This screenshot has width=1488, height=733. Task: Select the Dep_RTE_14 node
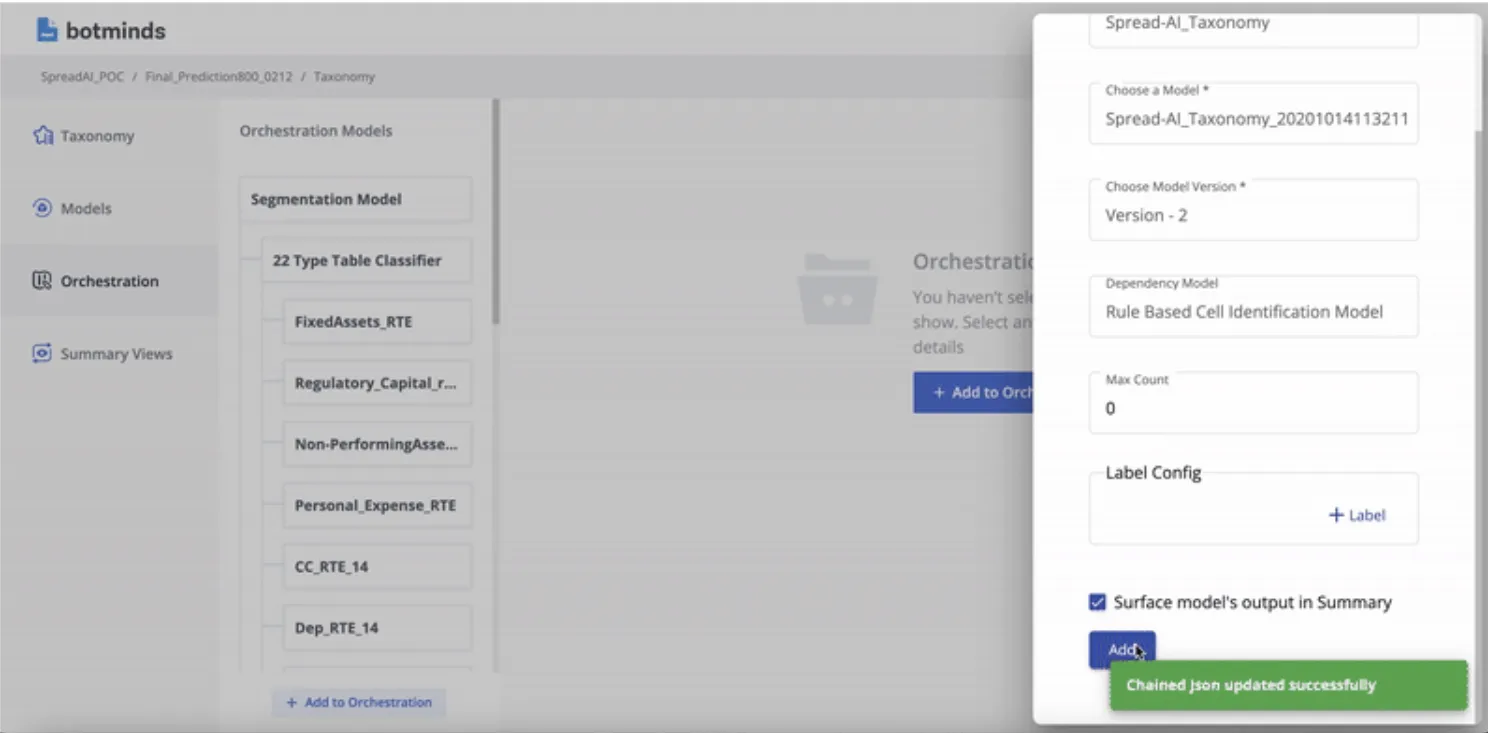[377, 628]
